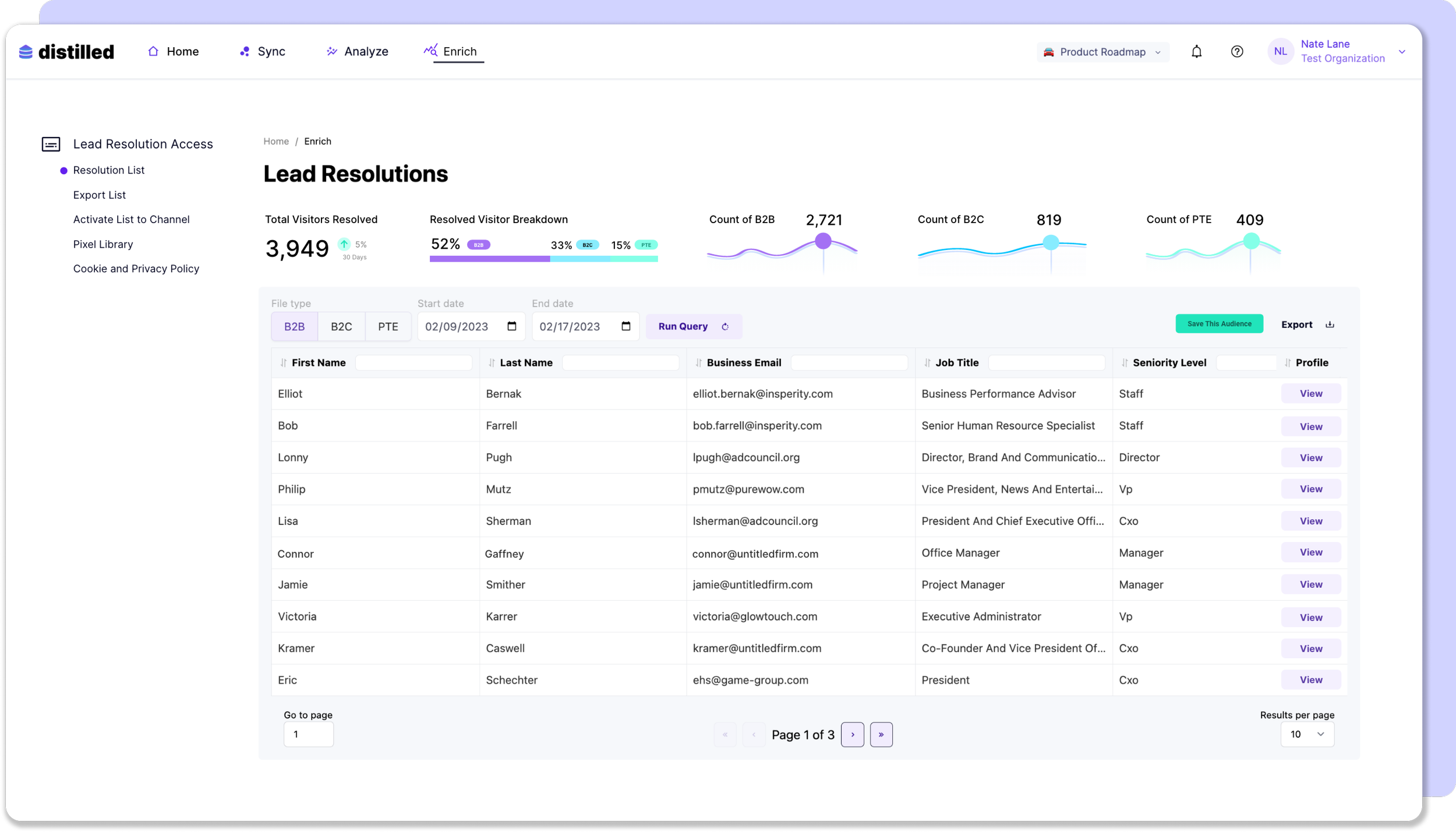Click the Export download icon

(x=1330, y=325)
